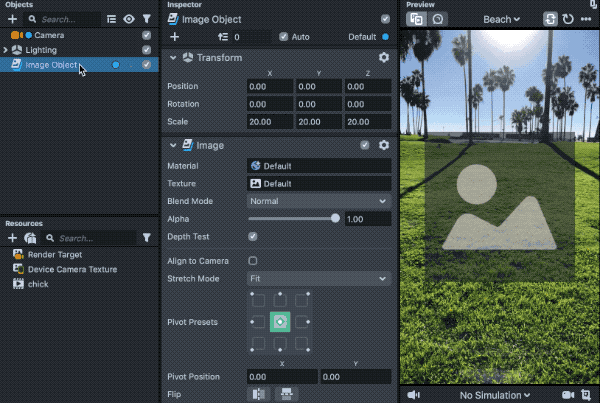Click the Objects panel filter funnel icon
Screen dimensions: 600x403
[x=147, y=19]
